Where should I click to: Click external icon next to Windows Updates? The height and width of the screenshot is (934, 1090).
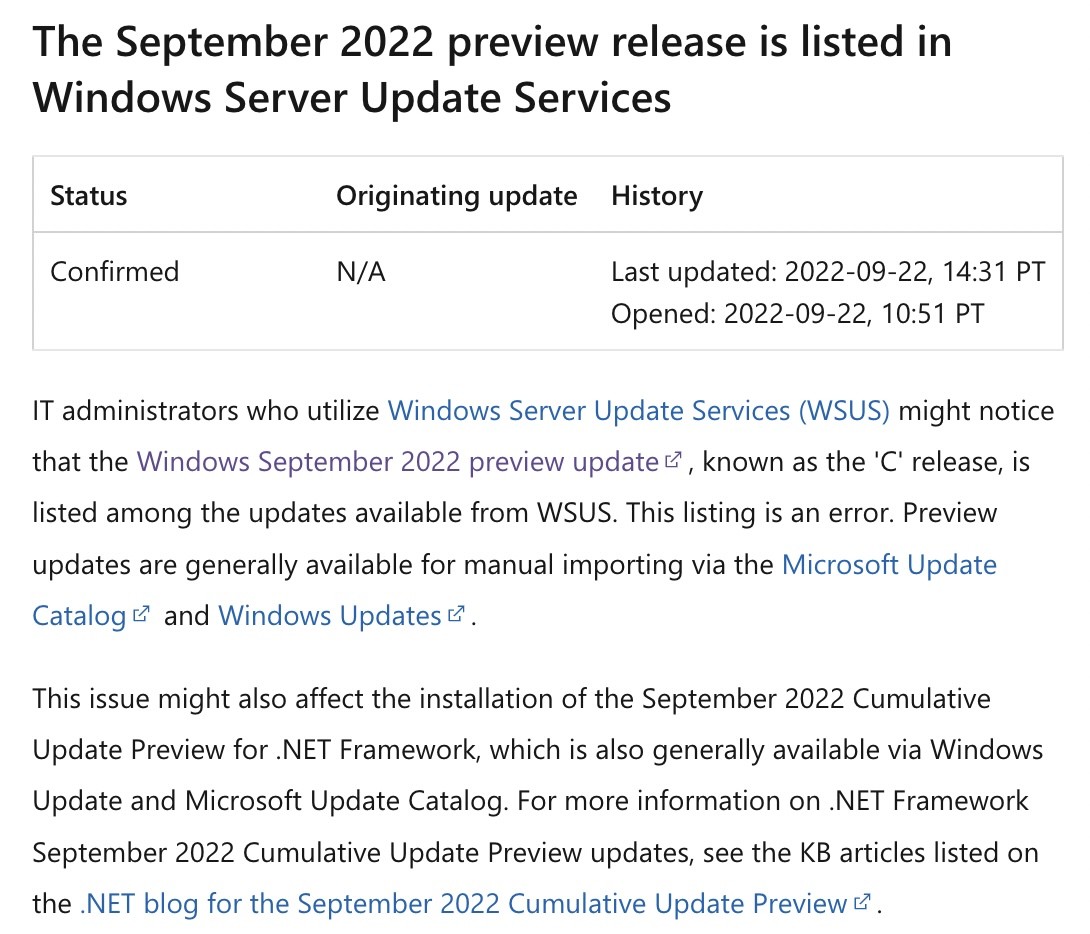click(456, 614)
